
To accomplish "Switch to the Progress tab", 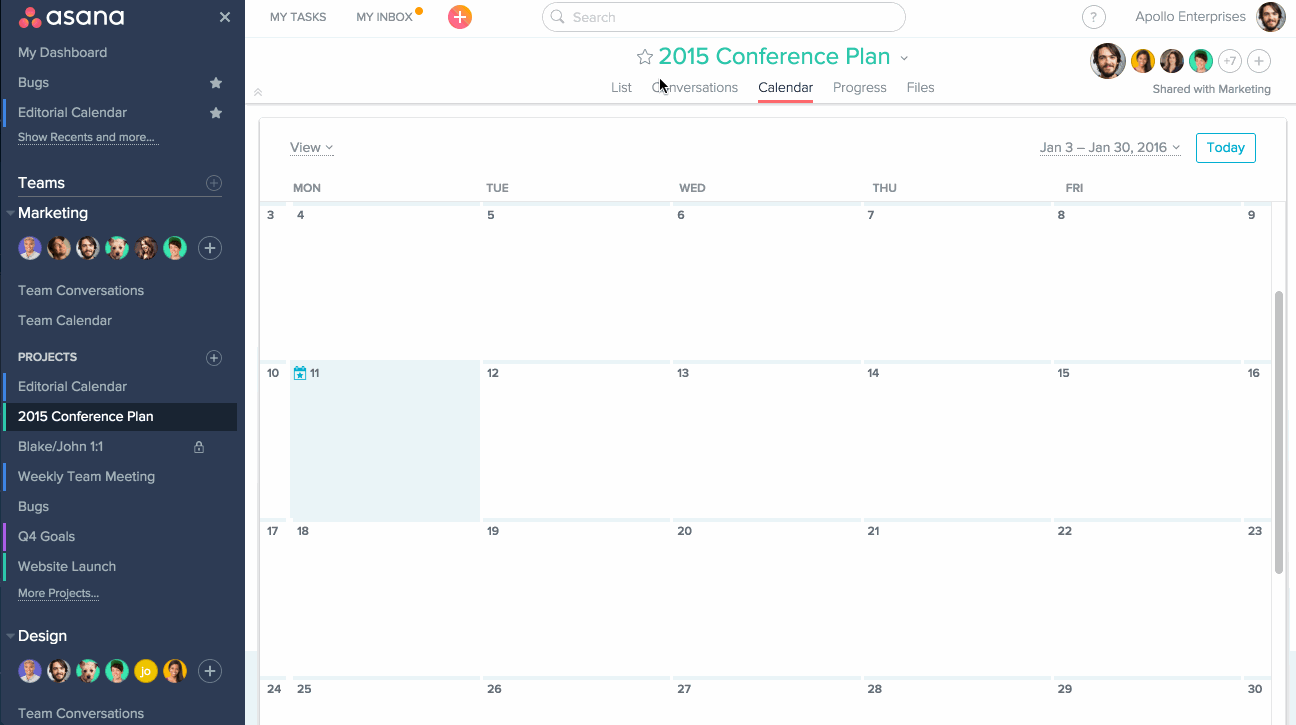I will 859,88.
